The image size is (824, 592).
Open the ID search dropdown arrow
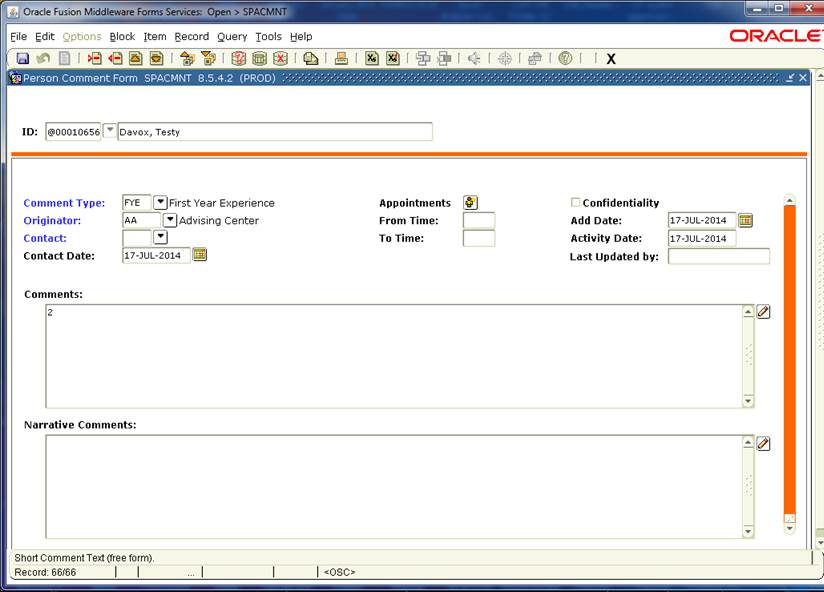click(110, 132)
